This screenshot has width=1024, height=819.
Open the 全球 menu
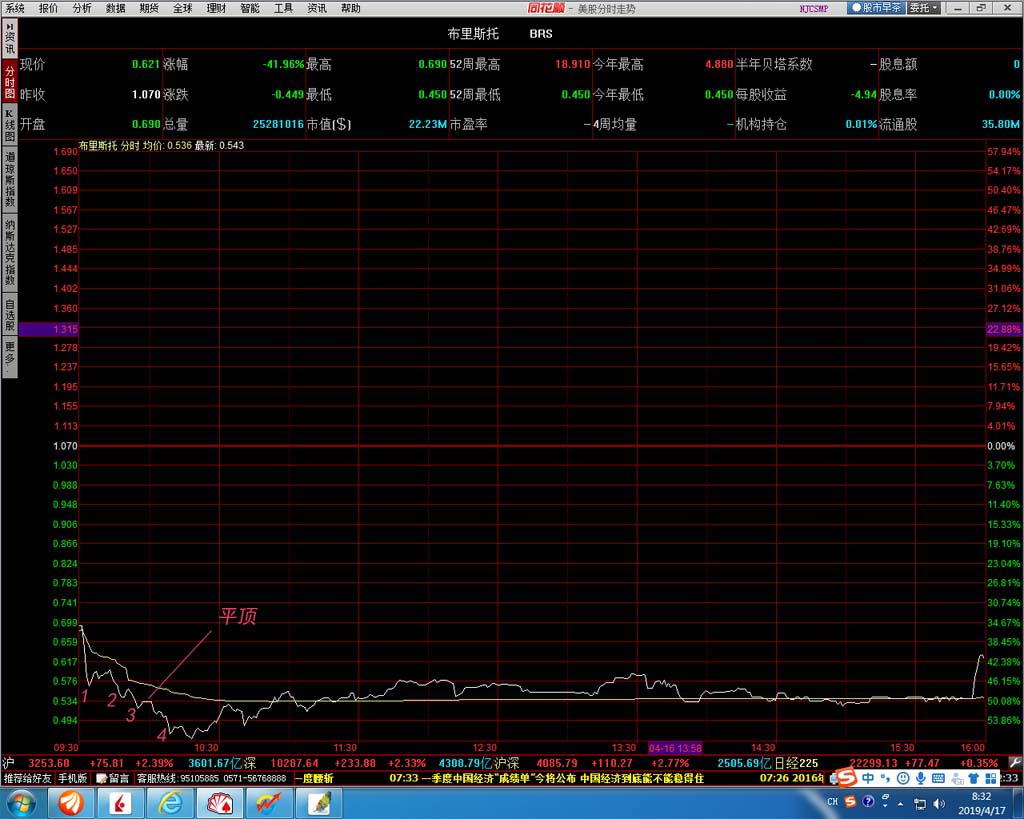183,8
